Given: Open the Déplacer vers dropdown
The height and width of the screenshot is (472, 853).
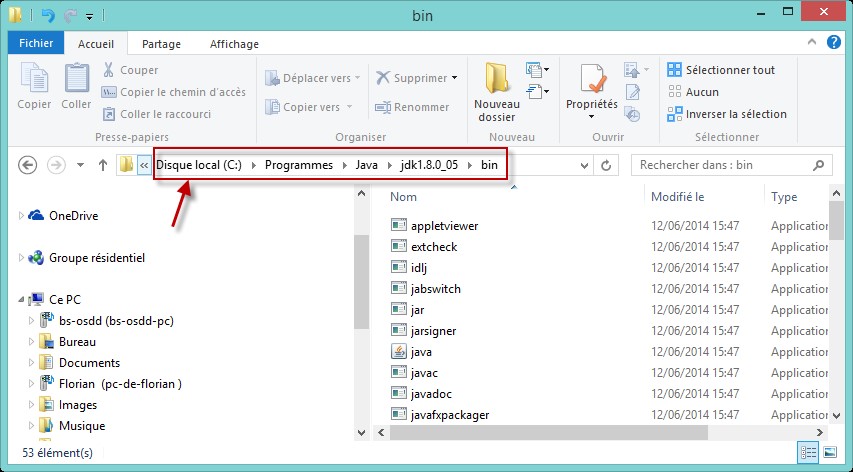Looking at the screenshot, I should tap(311, 78).
